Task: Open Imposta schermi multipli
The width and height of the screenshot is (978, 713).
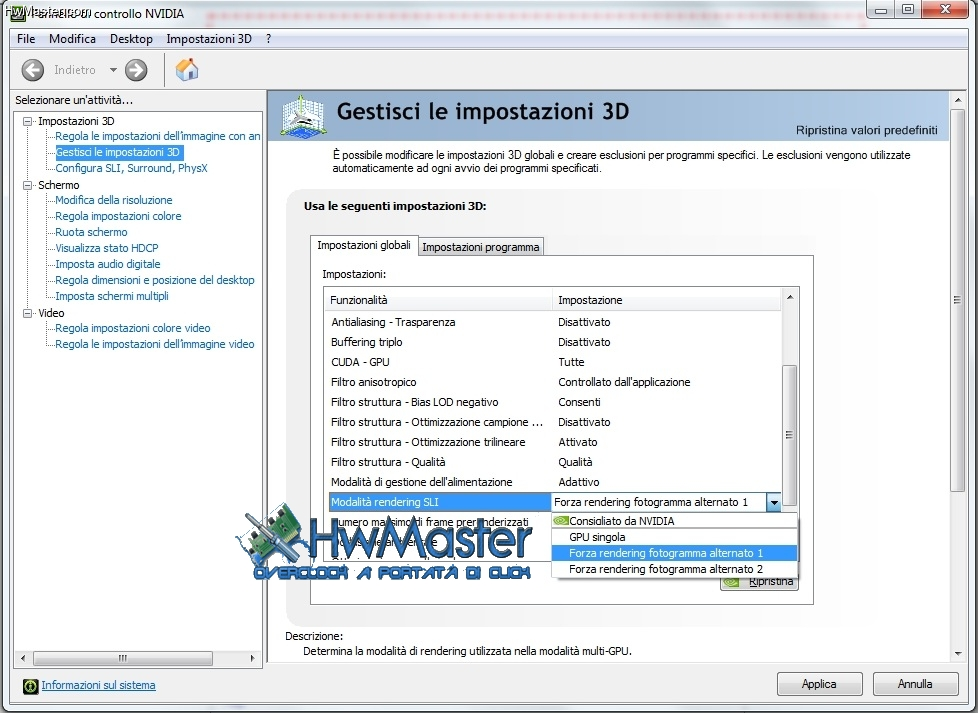Action: click(x=112, y=296)
